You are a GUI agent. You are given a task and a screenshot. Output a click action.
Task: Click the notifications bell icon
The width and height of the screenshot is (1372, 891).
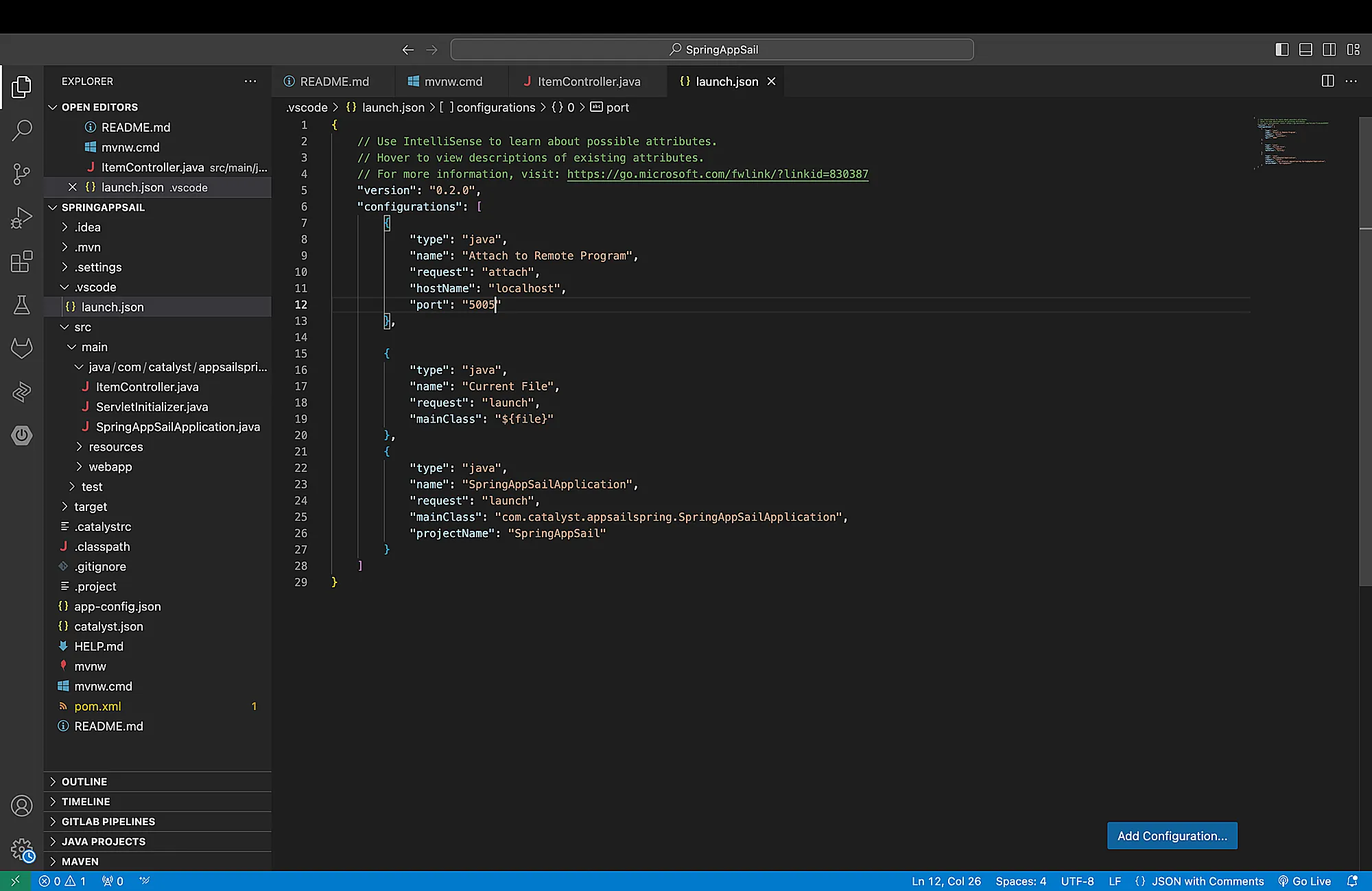point(1352,881)
